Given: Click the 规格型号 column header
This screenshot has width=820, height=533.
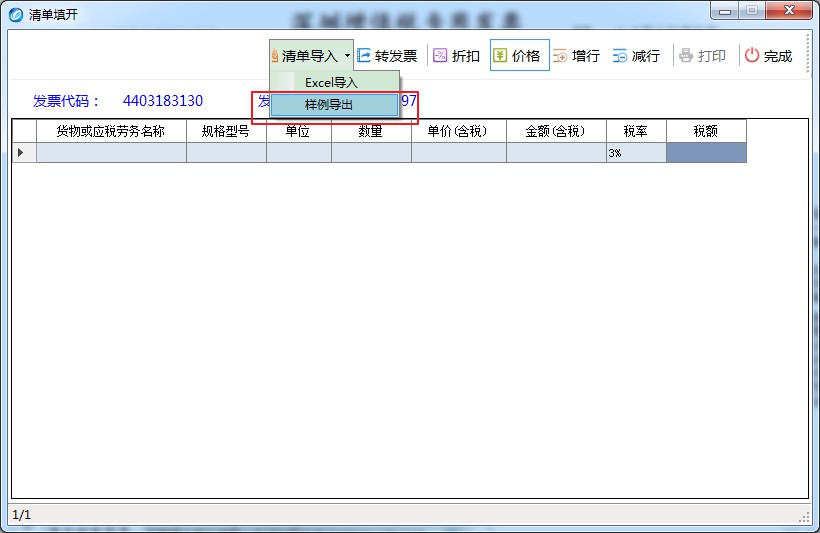Looking at the screenshot, I should click(226, 131).
